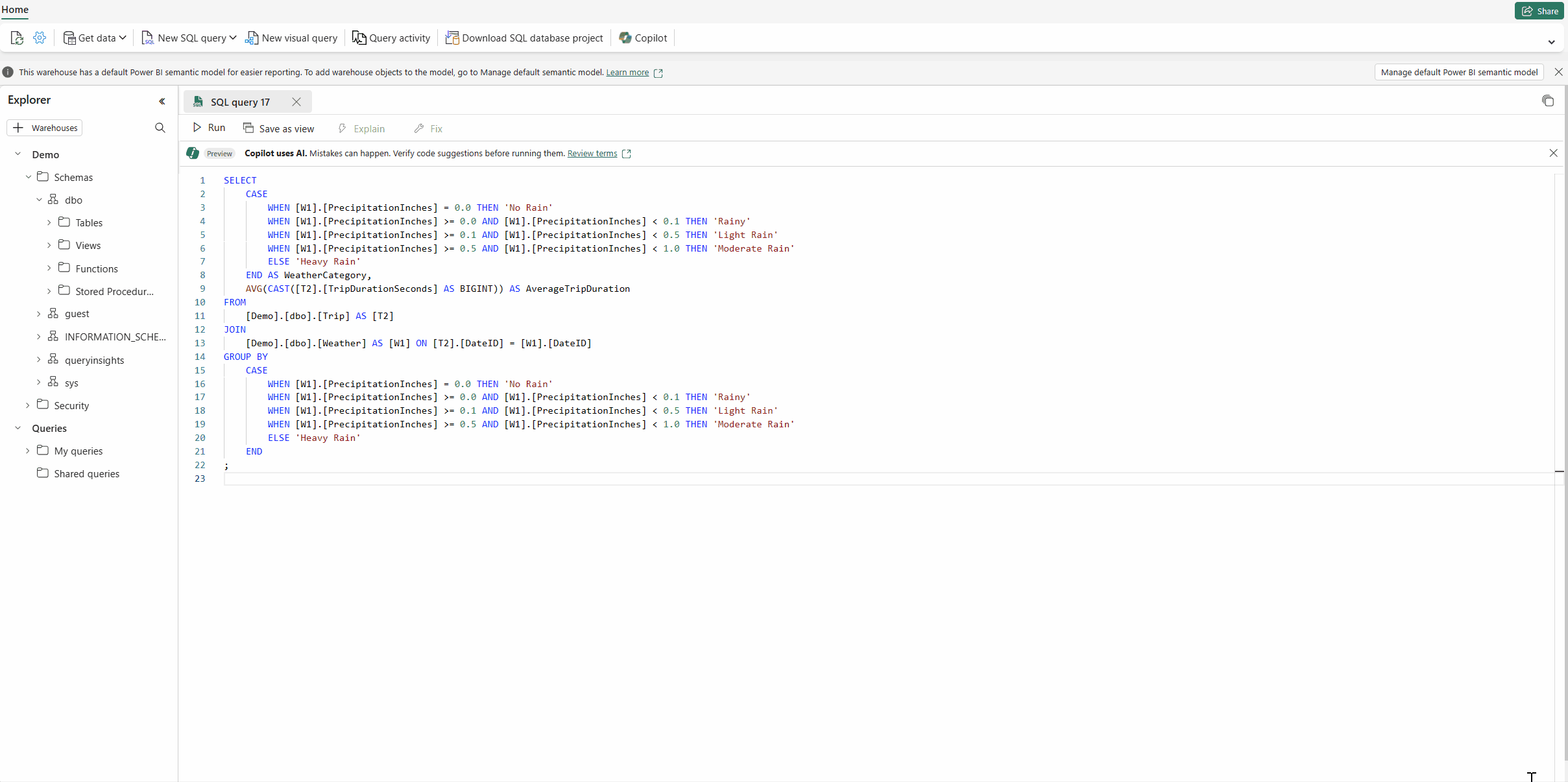Viewport: 1568px width, 782px height.
Task: Open the Get data dropdown
Action: point(95,38)
